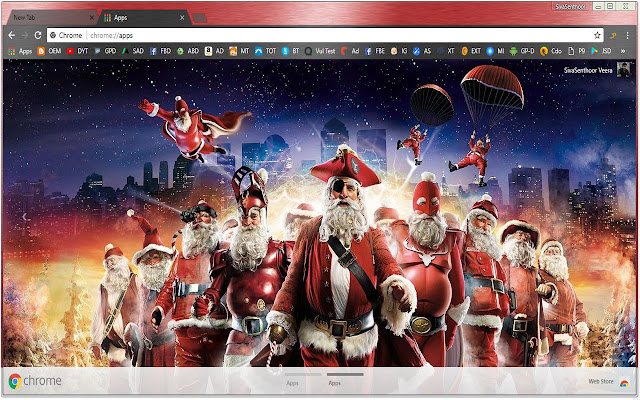Reload the current page
This screenshot has height=400, width=640.
38,36
